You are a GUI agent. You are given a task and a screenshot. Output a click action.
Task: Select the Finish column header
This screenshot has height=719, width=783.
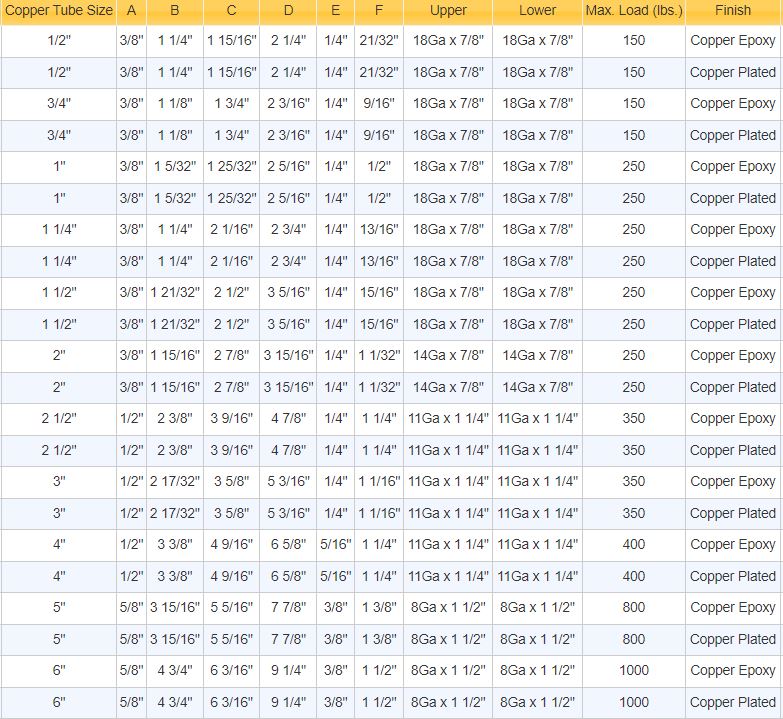pos(733,10)
